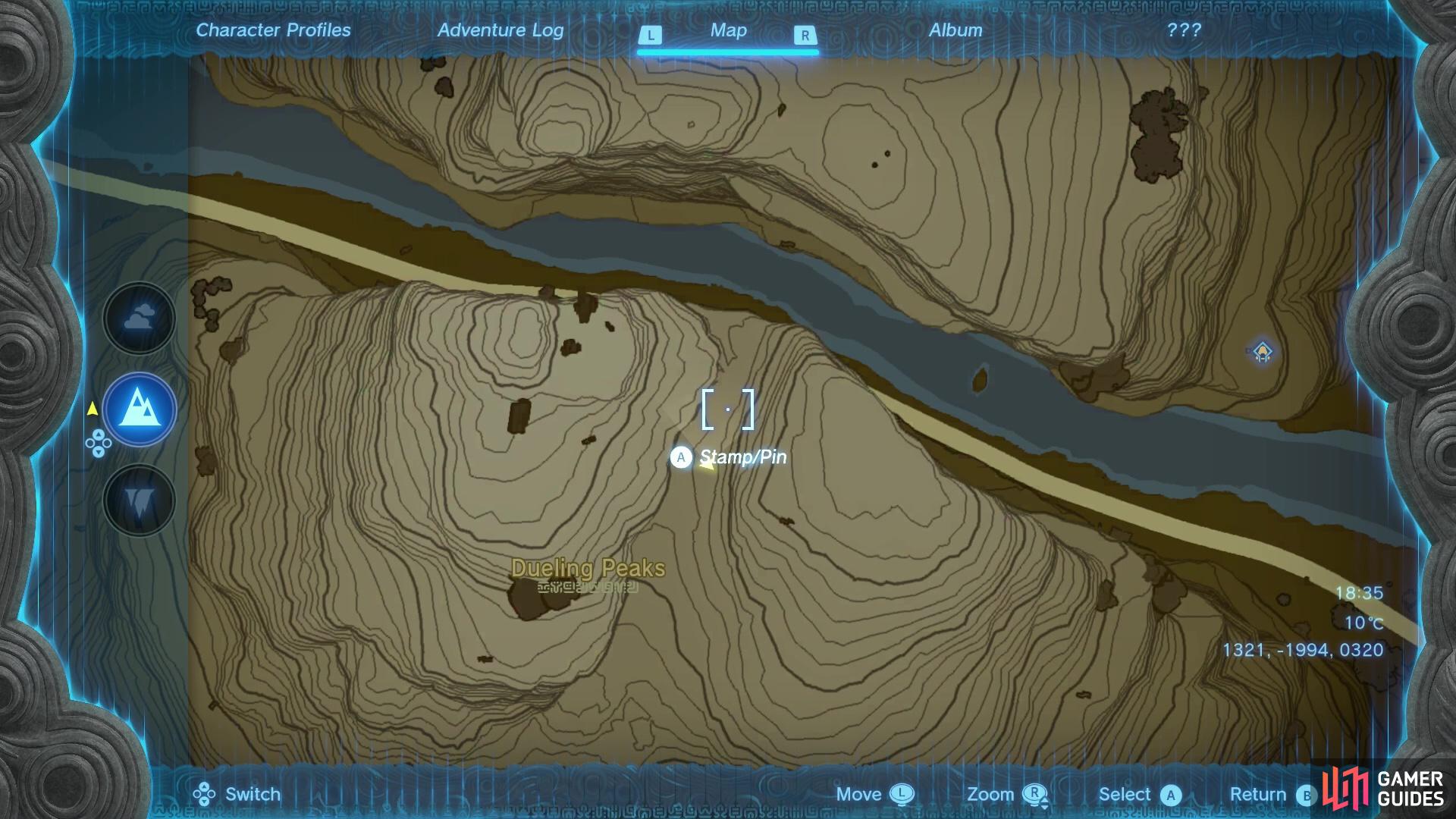
Task: Open the Character Profiles tab
Action: pos(273,30)
